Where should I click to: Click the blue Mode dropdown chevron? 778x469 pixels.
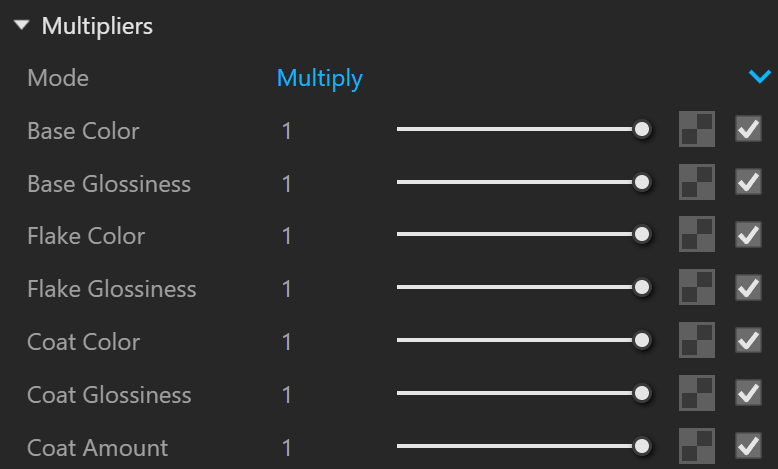pyautogui.click(x=760, y=76)
